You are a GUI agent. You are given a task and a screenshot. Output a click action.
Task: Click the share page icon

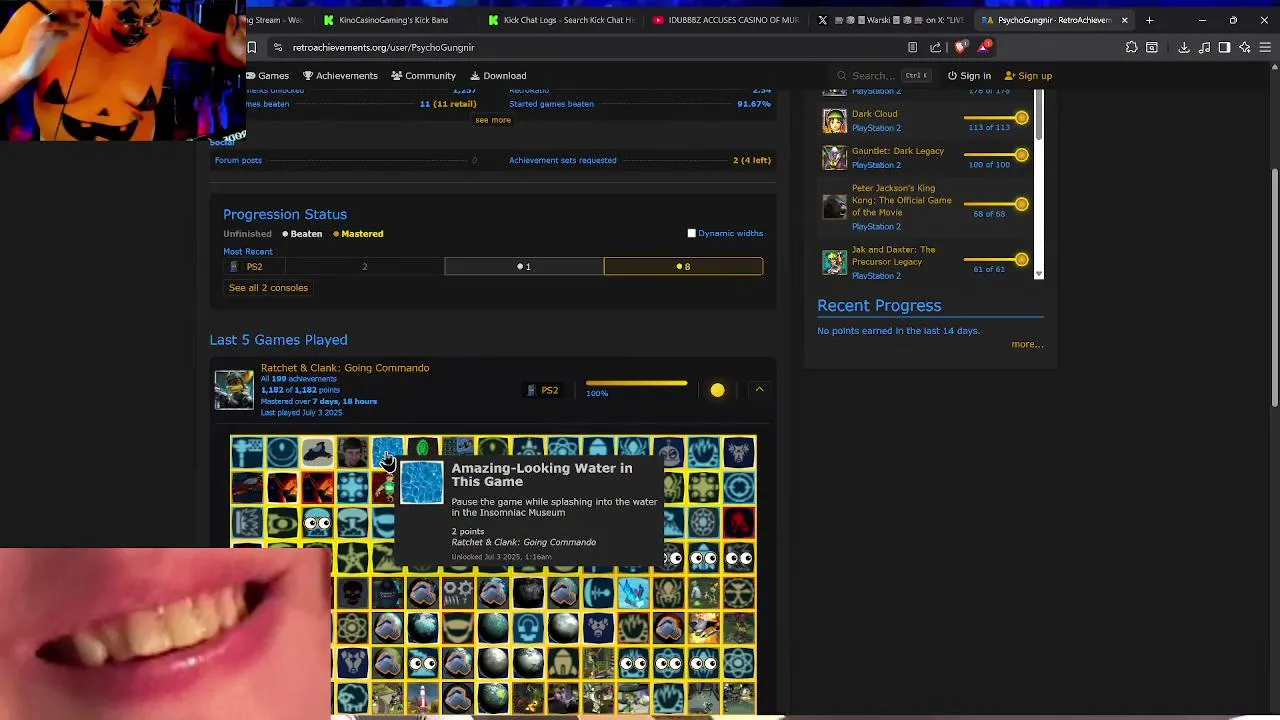pyautogui.click(x=935, y=47)
